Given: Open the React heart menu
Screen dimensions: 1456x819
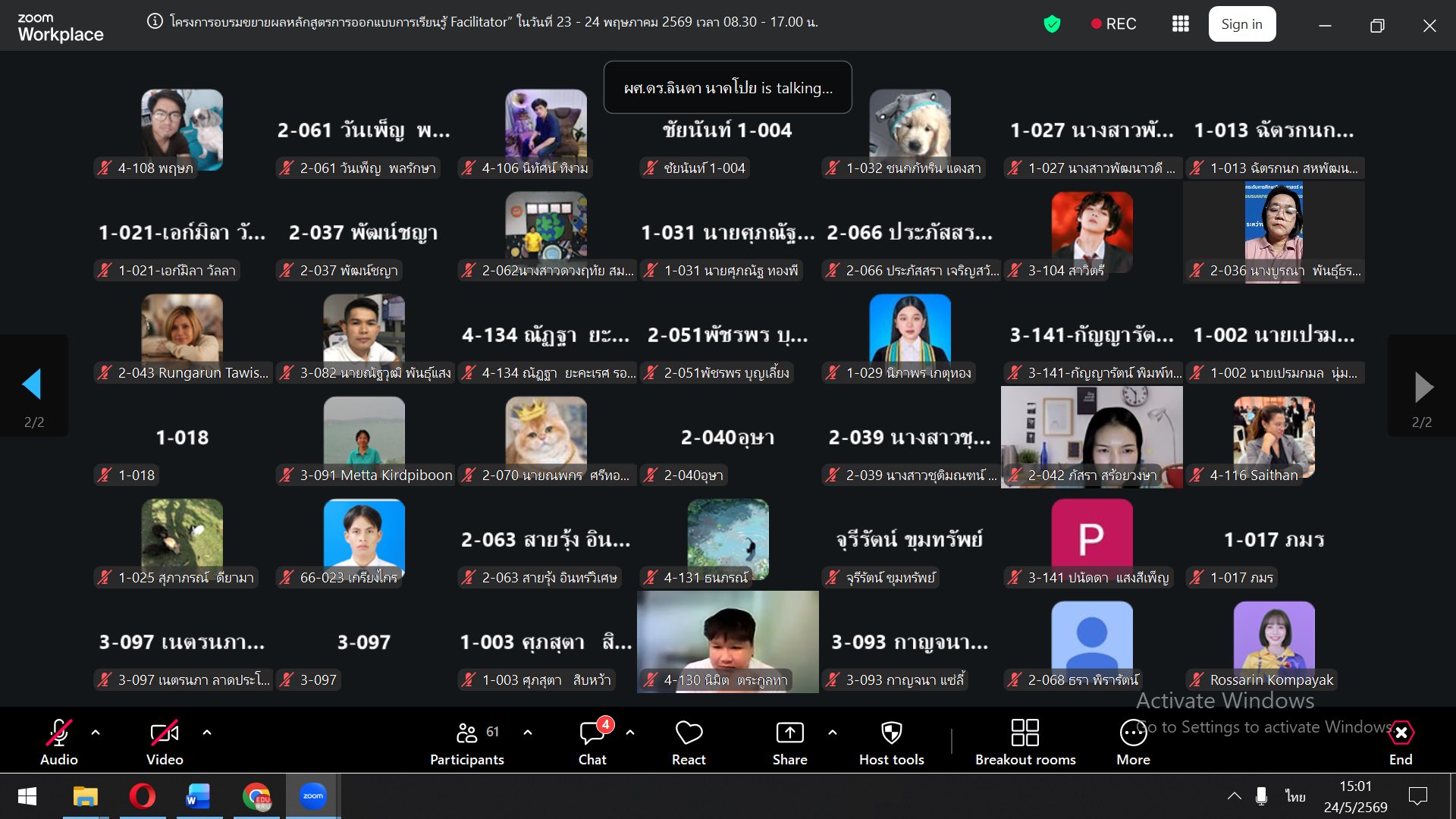Looking at the screenshot, I should (x=689, y=742).
